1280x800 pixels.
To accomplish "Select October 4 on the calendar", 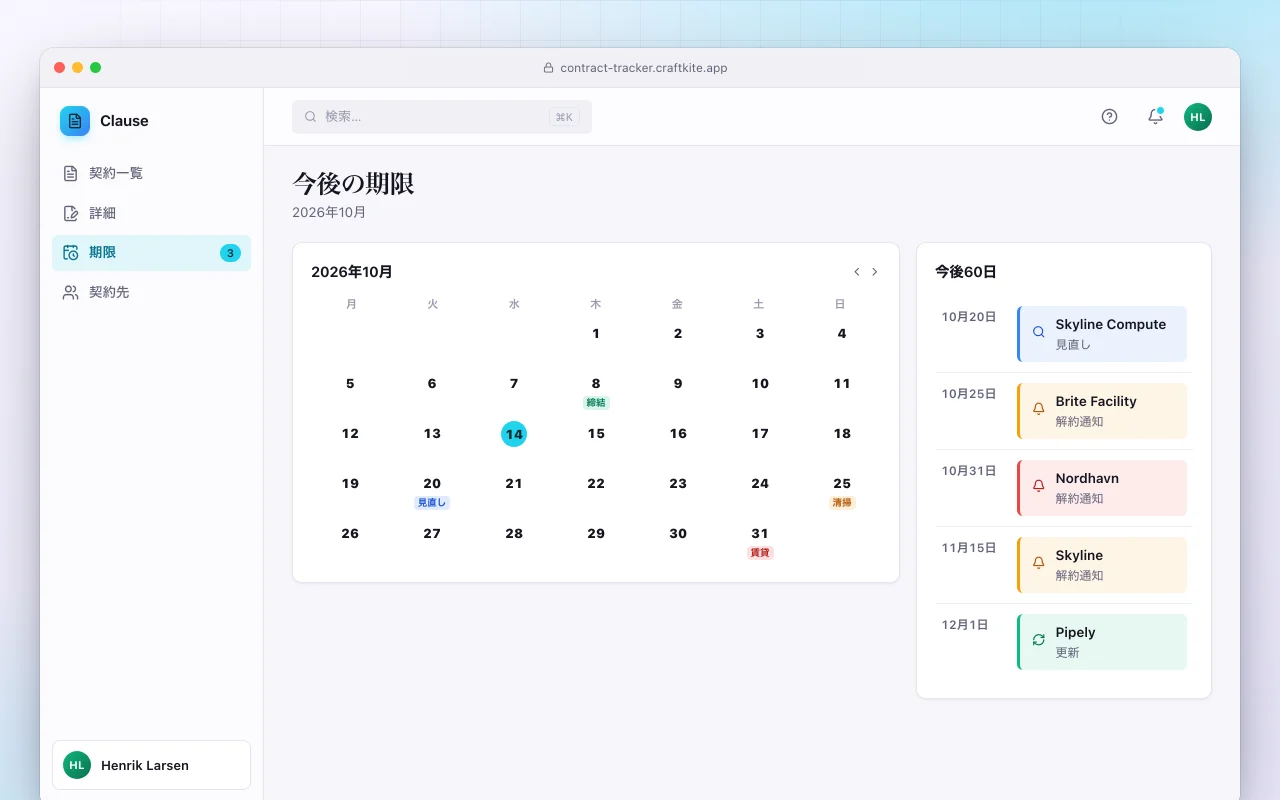I will (x=842, y=334).
